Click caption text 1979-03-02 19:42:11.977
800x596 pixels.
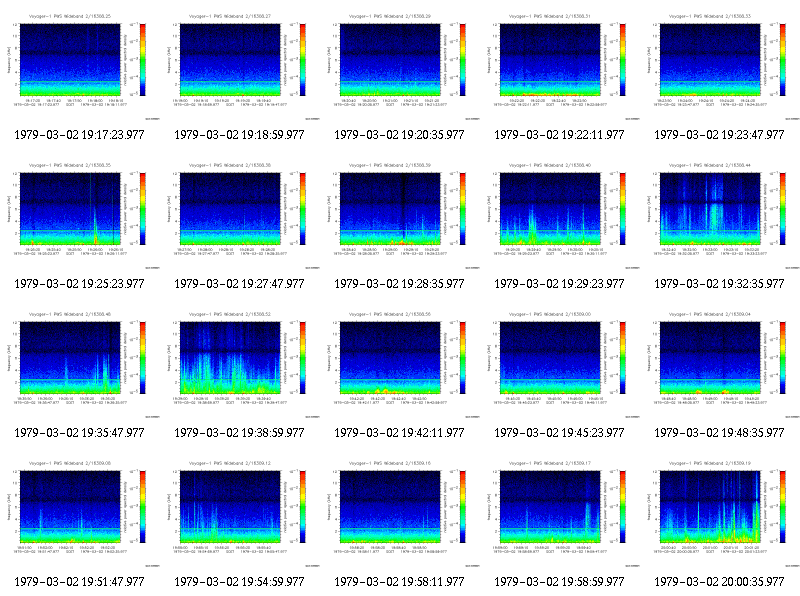(x=399, y=433)
